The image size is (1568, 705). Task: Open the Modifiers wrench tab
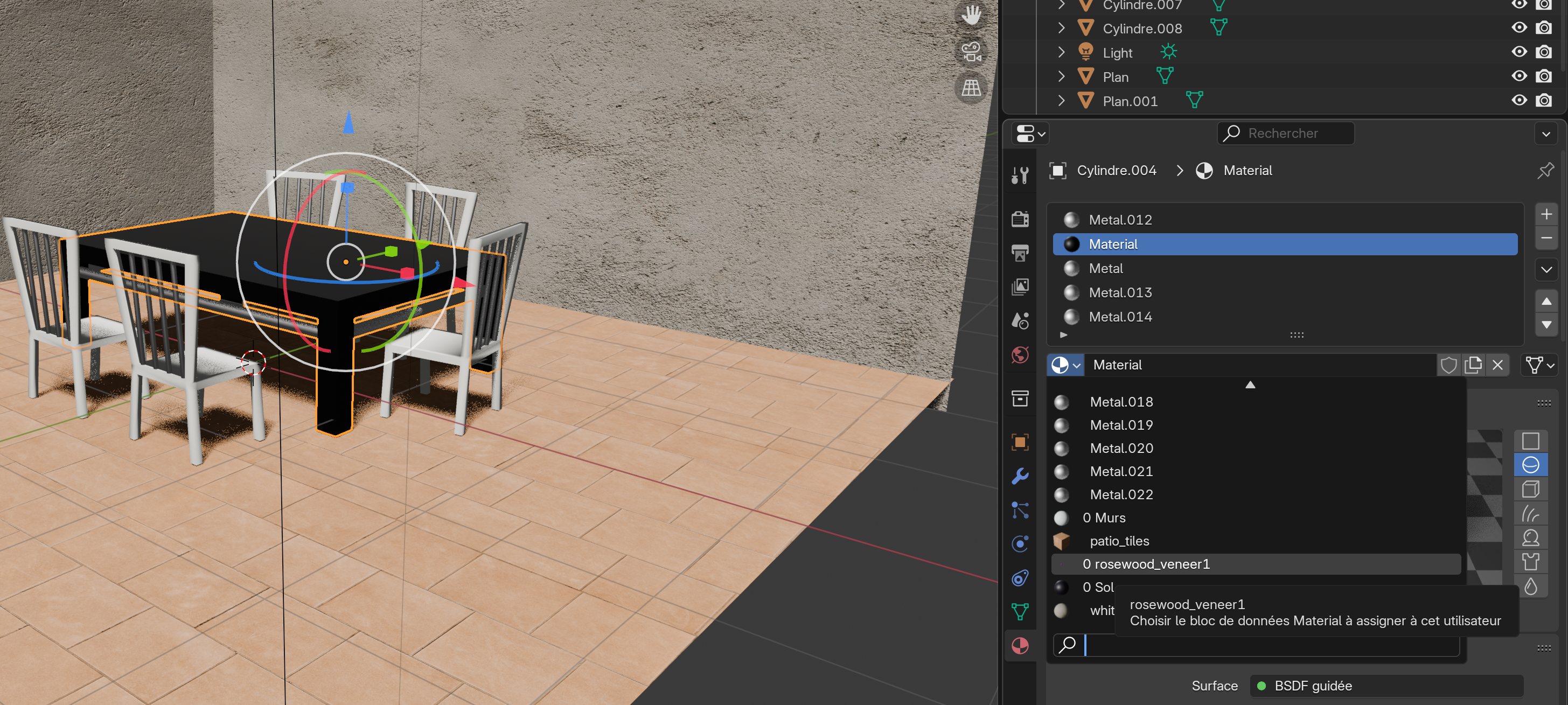point(1020,476)
